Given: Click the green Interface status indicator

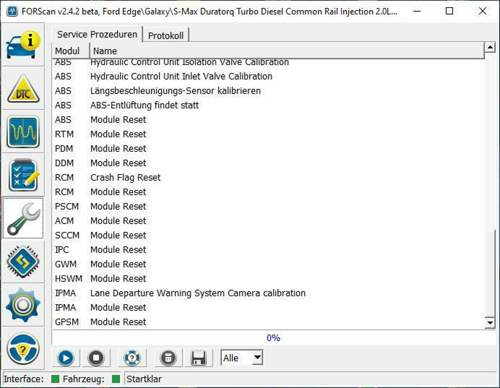Looking at the screenshot, I should coord(55,379).
